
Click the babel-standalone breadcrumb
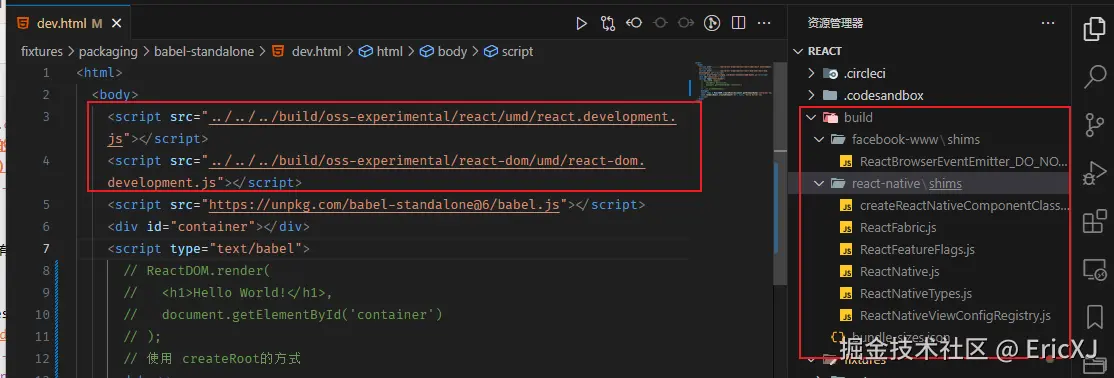[204, 51]
